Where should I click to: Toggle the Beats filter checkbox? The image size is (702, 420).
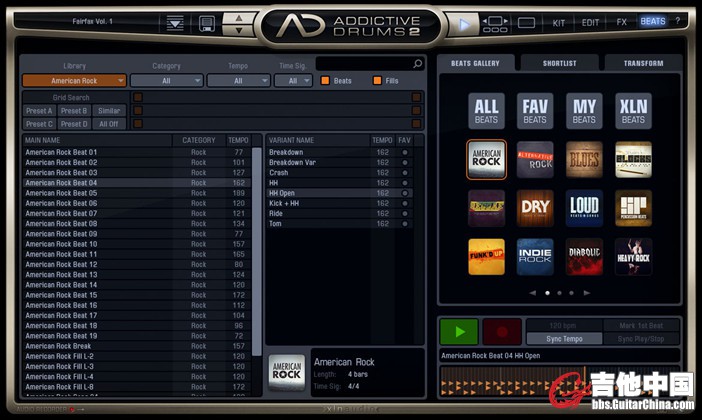pyautogui.click(x=326, y=80)
